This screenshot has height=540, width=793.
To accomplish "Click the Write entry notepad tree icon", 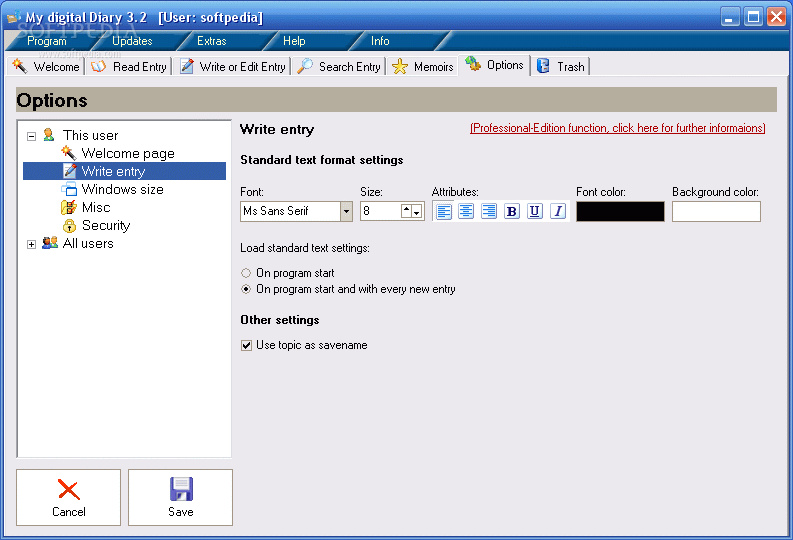I will (x=70, y=171).
